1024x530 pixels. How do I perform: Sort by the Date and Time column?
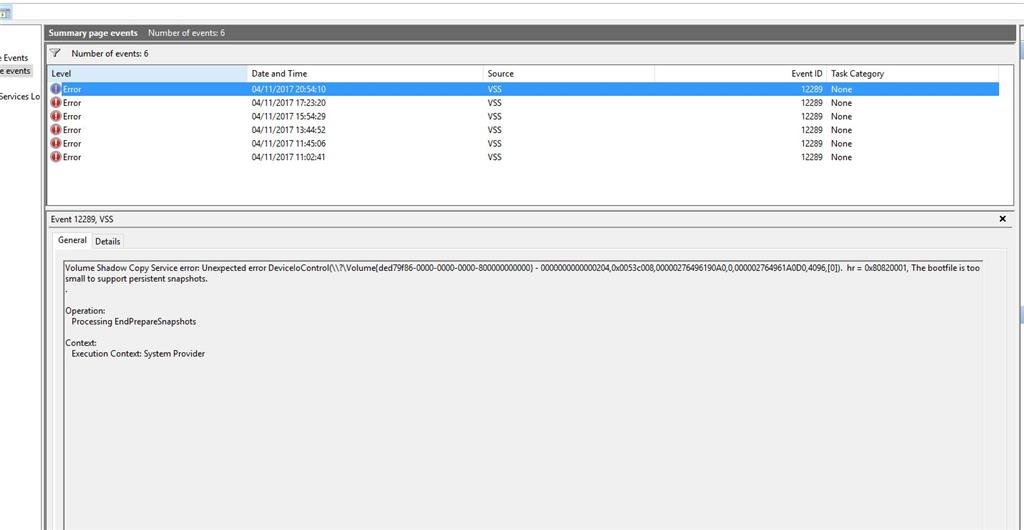[x=366, y=74]
